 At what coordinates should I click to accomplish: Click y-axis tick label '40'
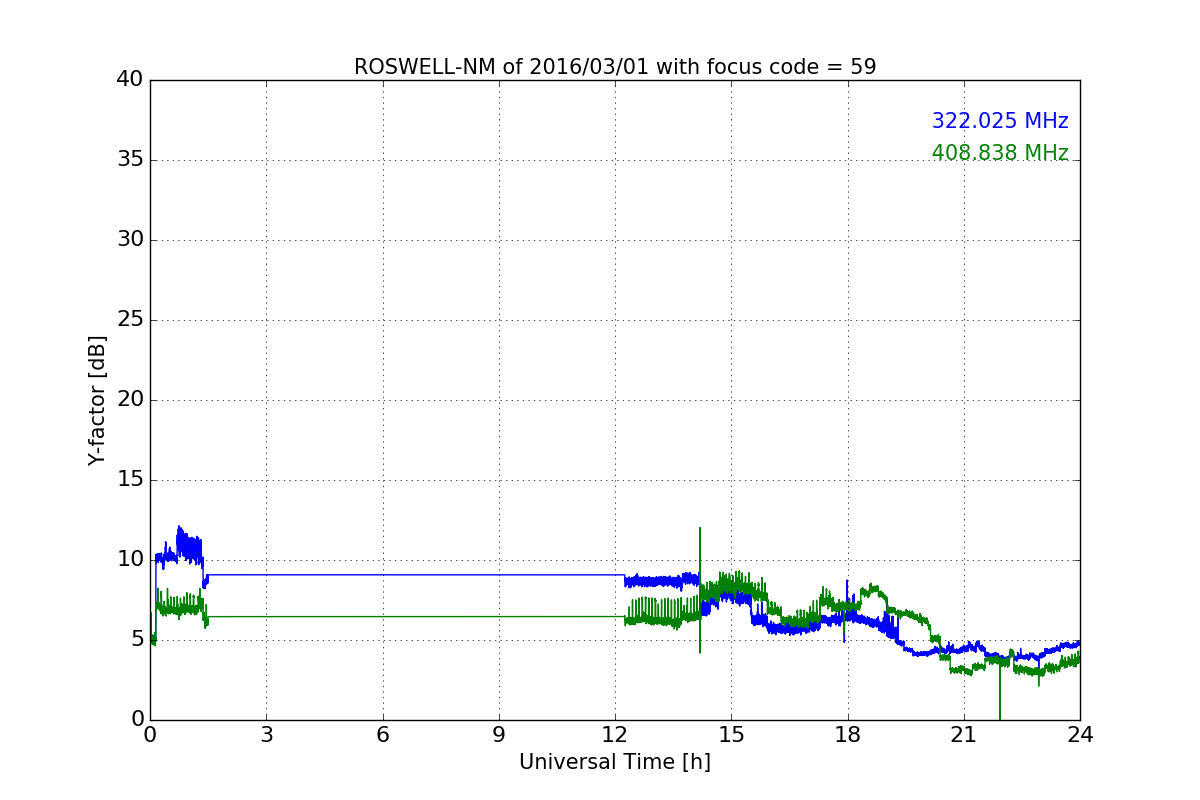click(131, 80)
